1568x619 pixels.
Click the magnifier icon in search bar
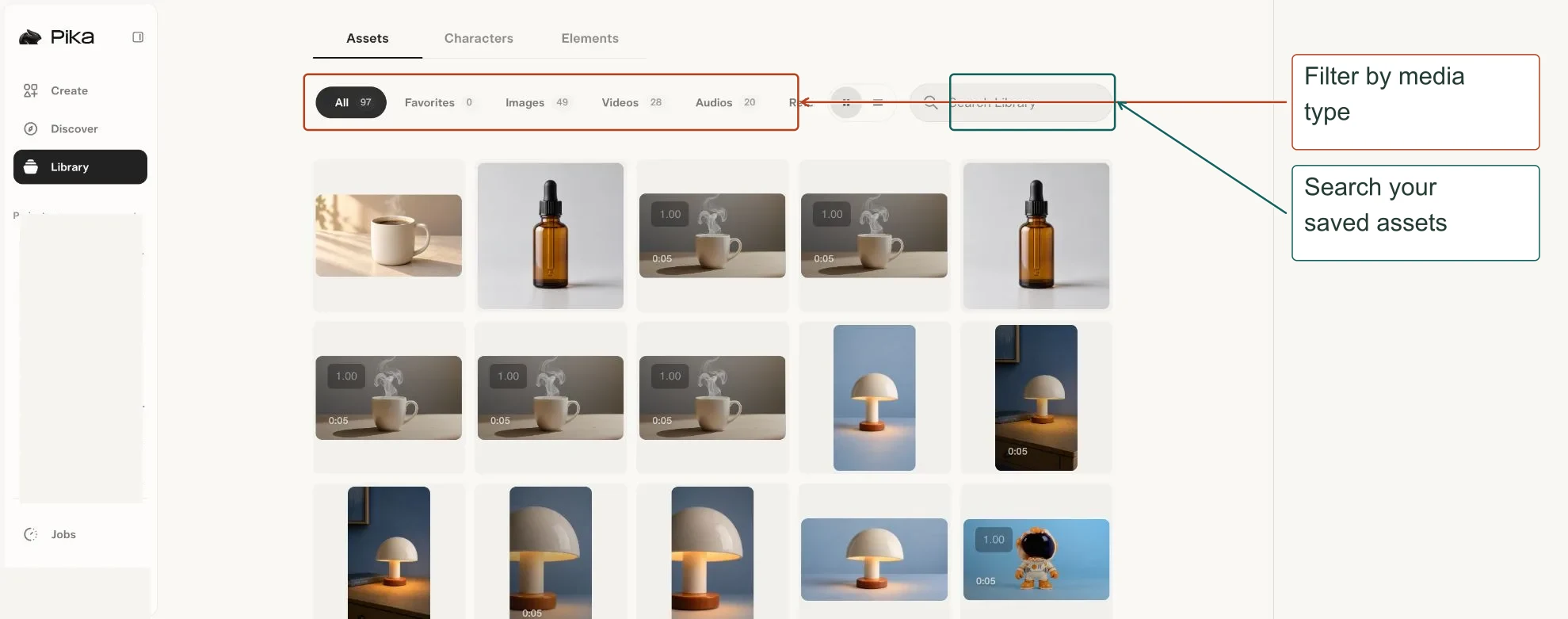(931, 102)
